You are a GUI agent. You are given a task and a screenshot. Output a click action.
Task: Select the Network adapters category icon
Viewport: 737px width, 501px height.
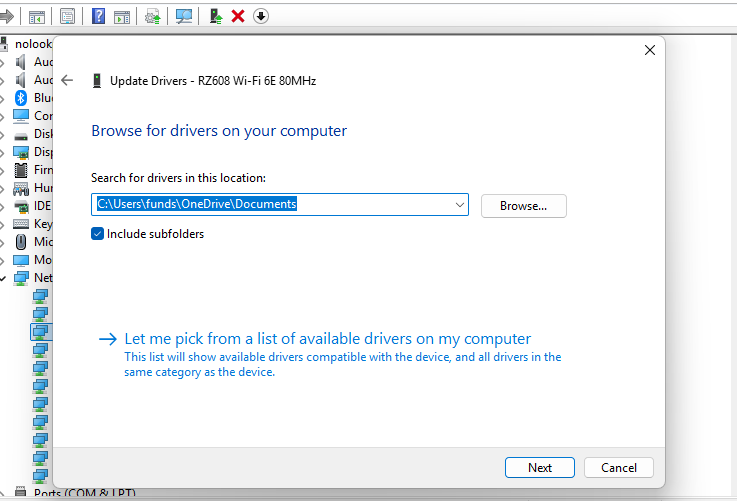pos(21,278)
